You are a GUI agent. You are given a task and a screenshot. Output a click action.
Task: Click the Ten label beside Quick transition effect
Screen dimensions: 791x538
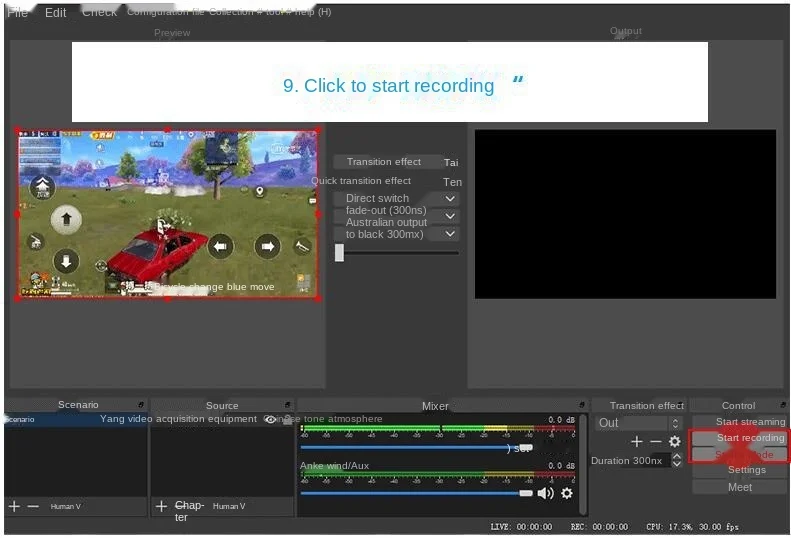click(452, 182)
